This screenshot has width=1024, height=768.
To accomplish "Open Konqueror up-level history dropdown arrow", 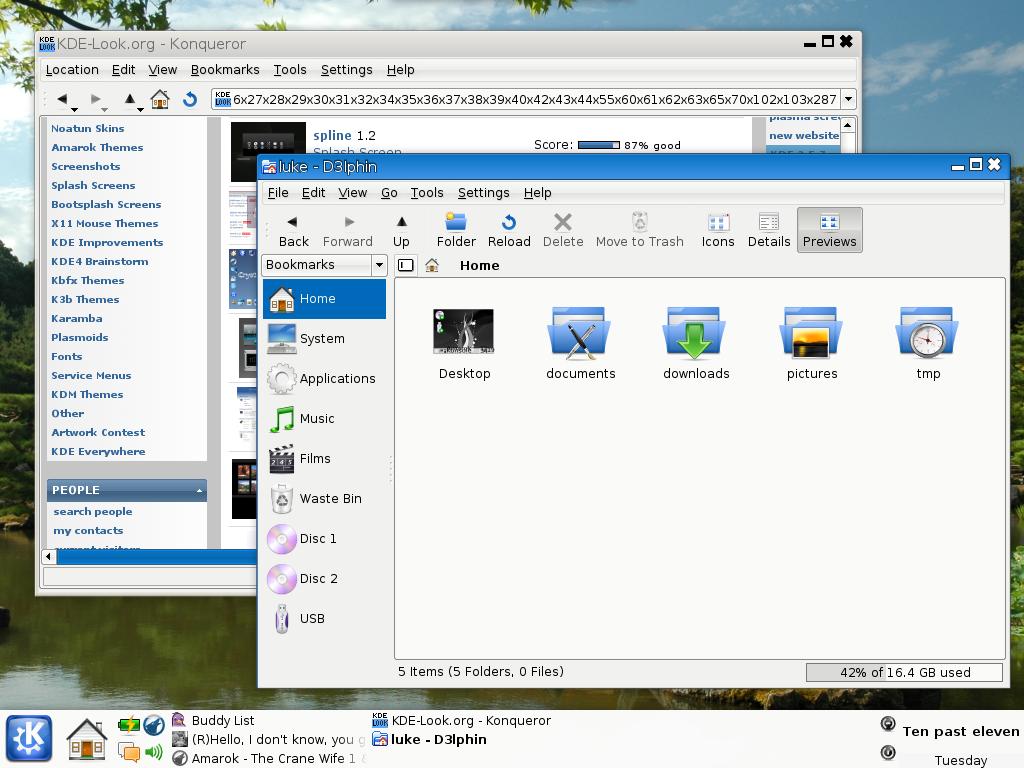I will pos(140,109).
